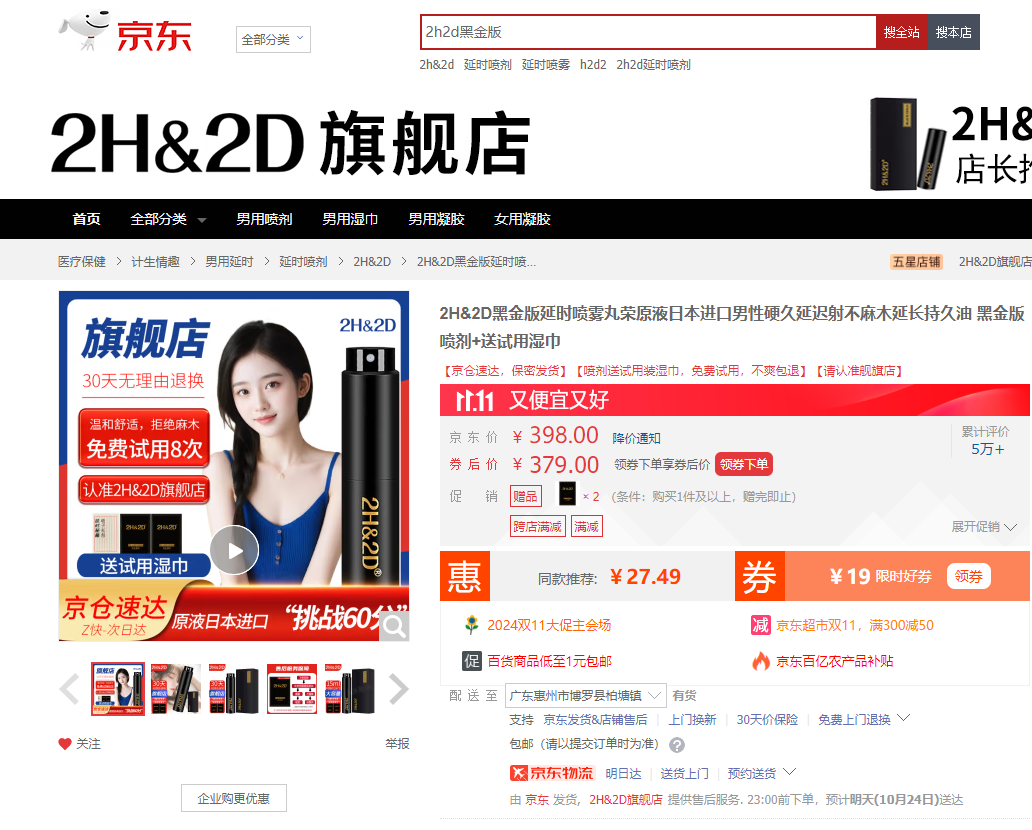Click the 促 promotion icon
Viewport: 1032px width, 830px height.
click(x=471, y=661)
